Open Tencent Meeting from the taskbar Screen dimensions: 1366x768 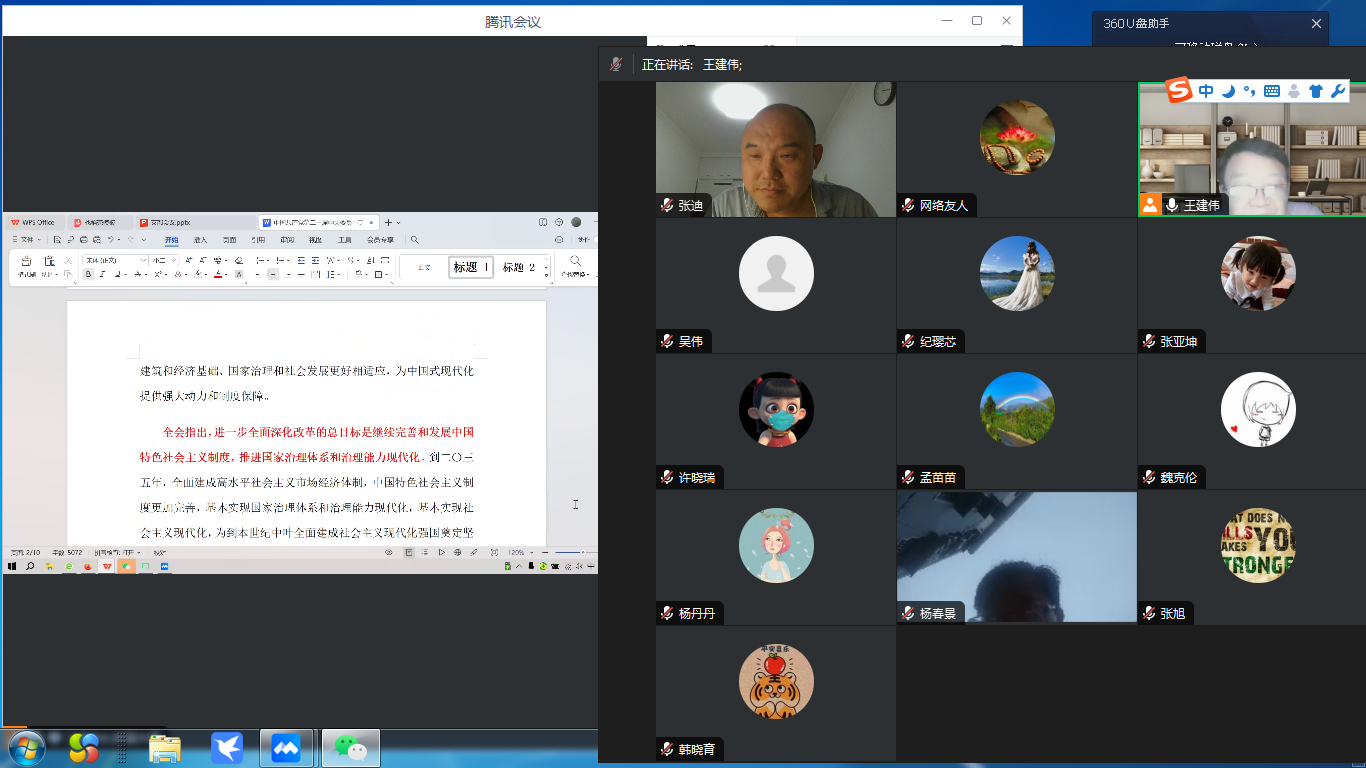pos(285,747)
